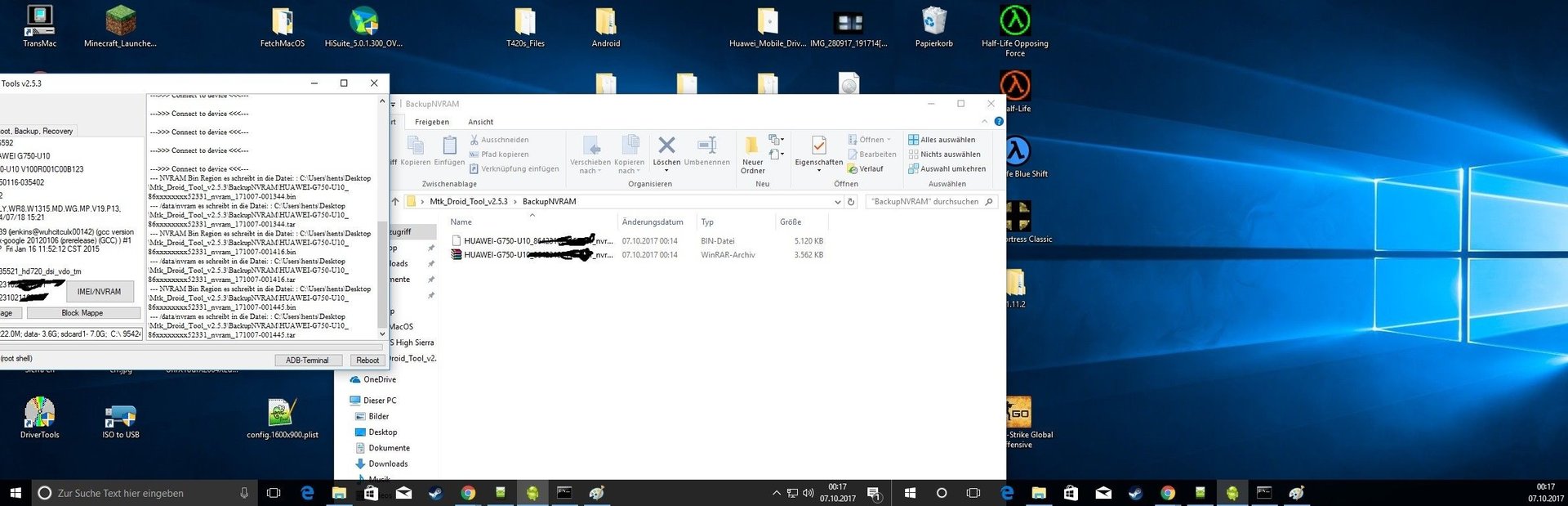This screenshot has height=506, width=1568.
Task: Select the HUAWEI-G750-U10 WinRAR-Archiv file
Action: point(637,255)
